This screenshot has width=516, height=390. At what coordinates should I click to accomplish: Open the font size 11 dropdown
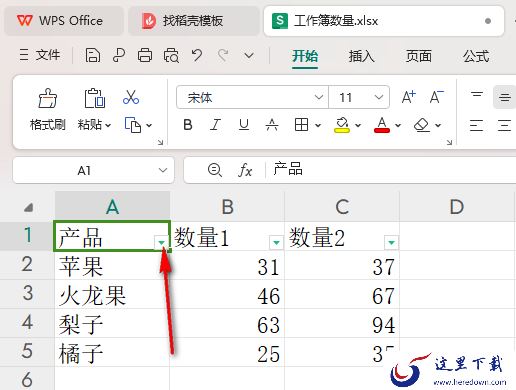(378, 97)
